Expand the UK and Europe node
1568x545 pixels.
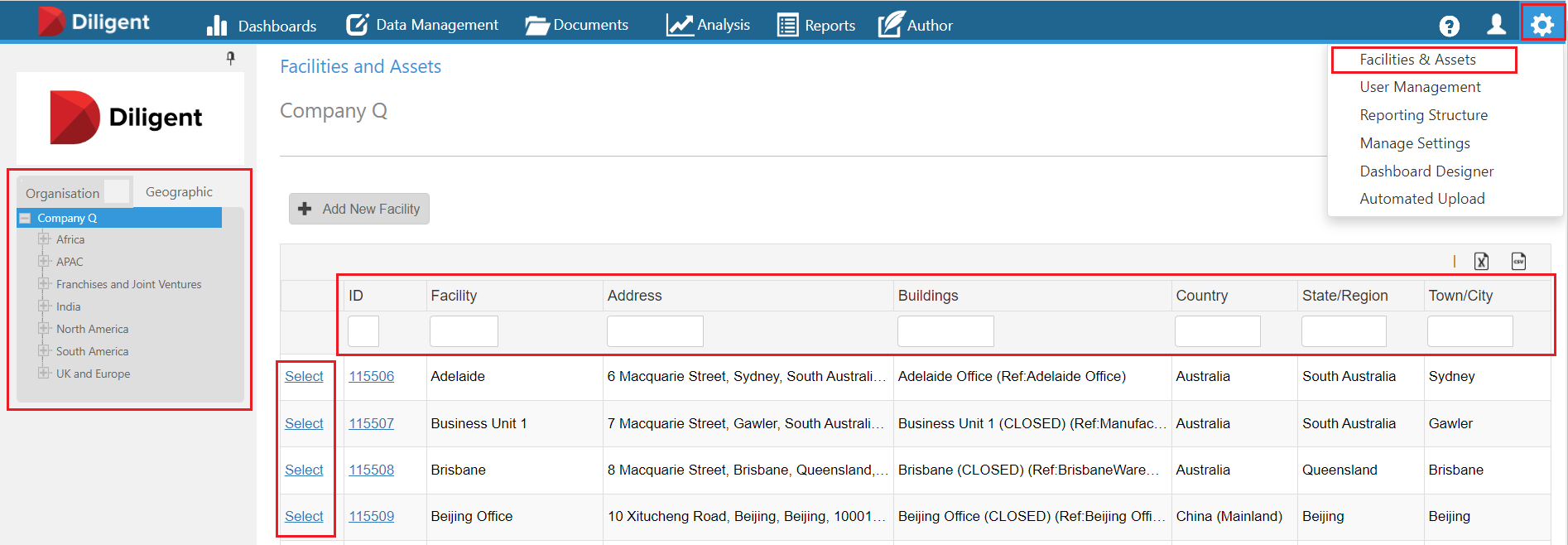pyautogui.click(x=44, y=374)
